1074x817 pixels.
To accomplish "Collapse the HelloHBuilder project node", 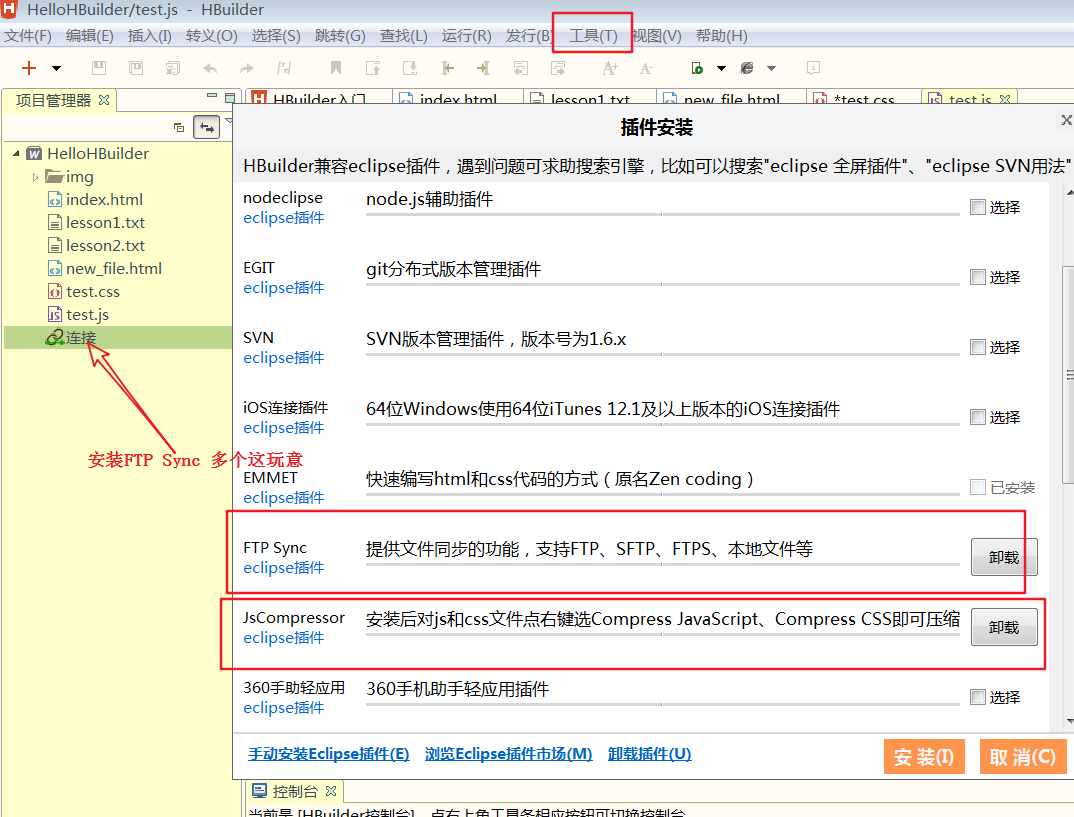I will click(16, 153).
